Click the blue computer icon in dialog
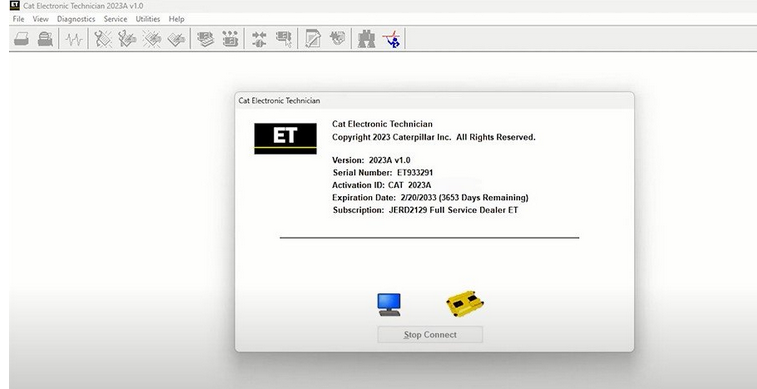 (x=389, y=305)
